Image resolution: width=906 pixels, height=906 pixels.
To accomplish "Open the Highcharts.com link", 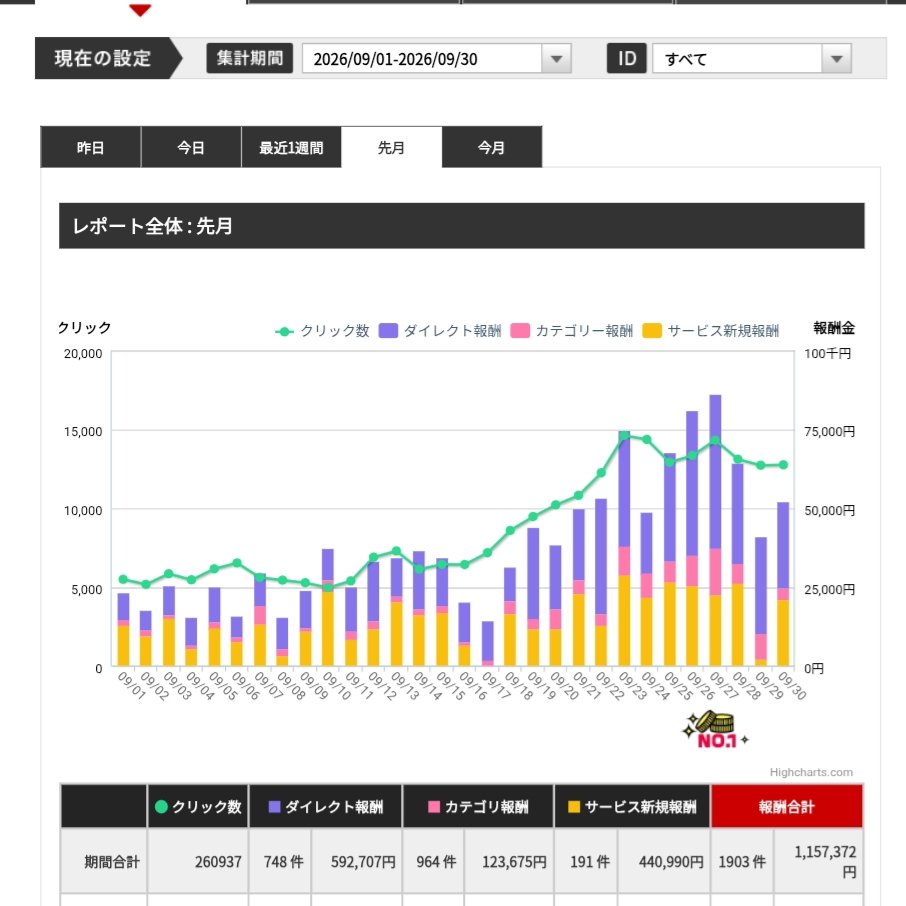I will coord(811,772).
